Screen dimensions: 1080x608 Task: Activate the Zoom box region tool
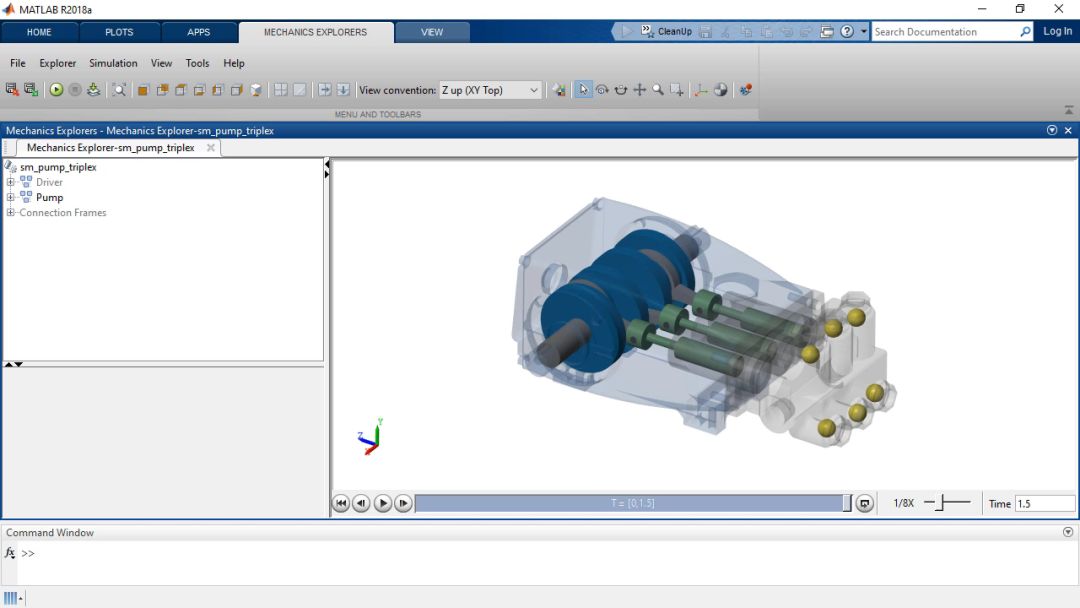coord(677,90)
